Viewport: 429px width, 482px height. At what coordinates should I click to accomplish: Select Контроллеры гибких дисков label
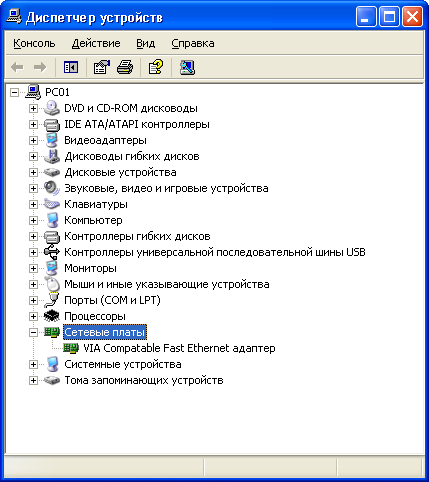click(137, 236)
